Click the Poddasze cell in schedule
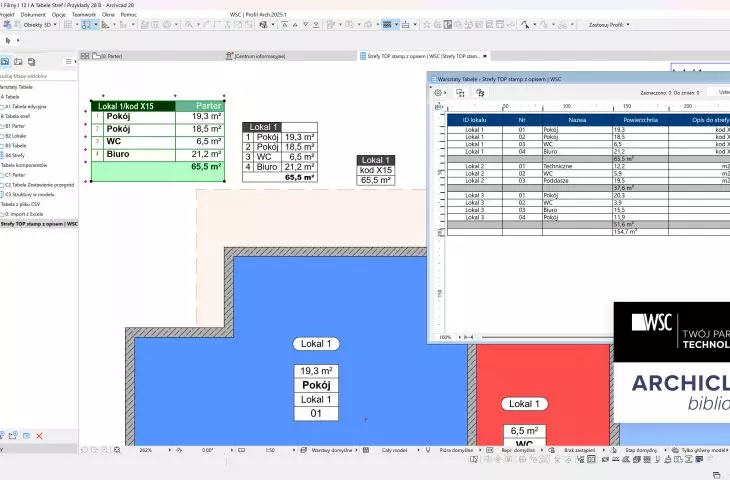The height and width of the screenshot is (480, 730). 577,181
